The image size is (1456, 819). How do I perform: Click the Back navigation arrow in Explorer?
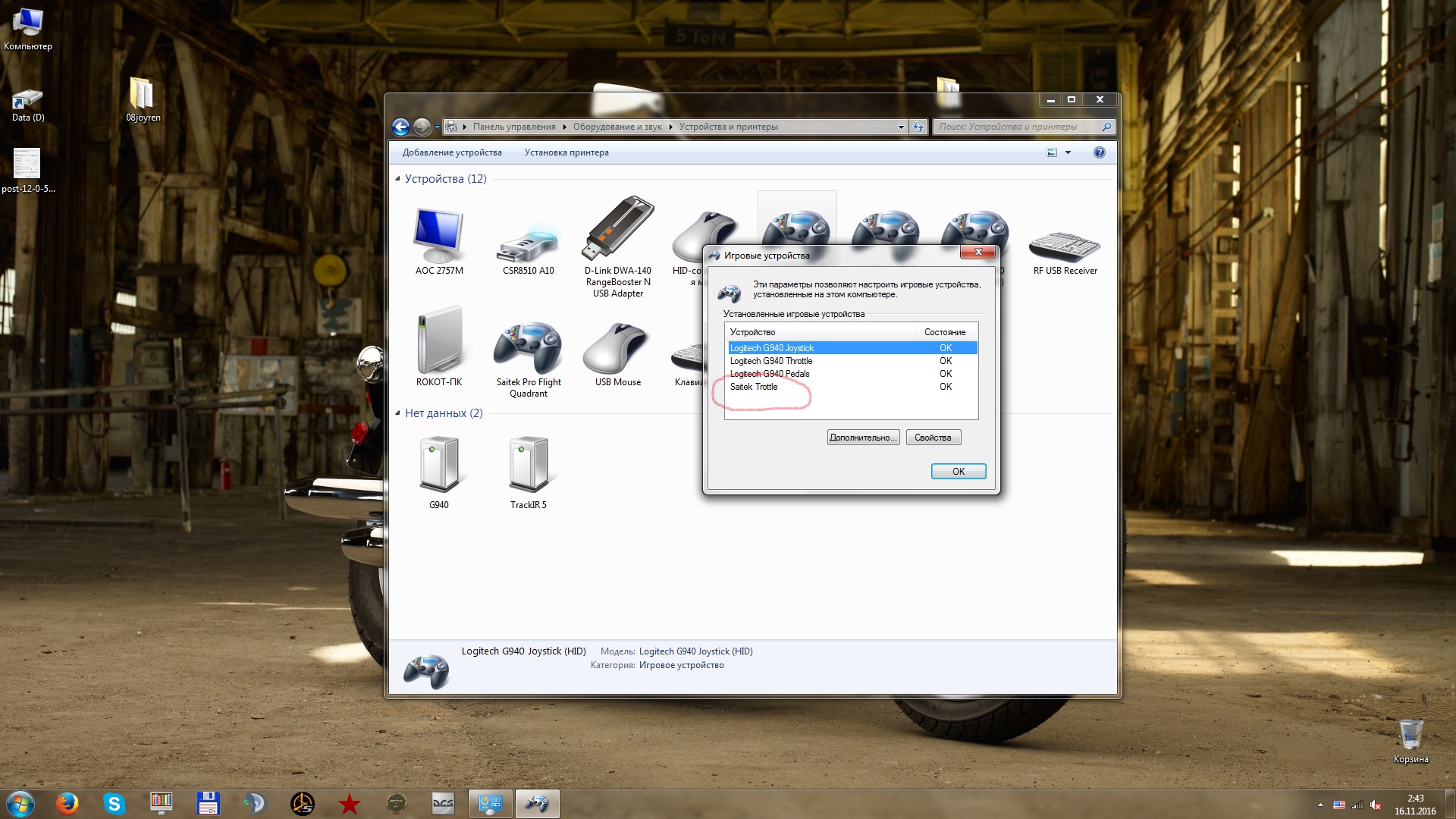tap(401, 127)
